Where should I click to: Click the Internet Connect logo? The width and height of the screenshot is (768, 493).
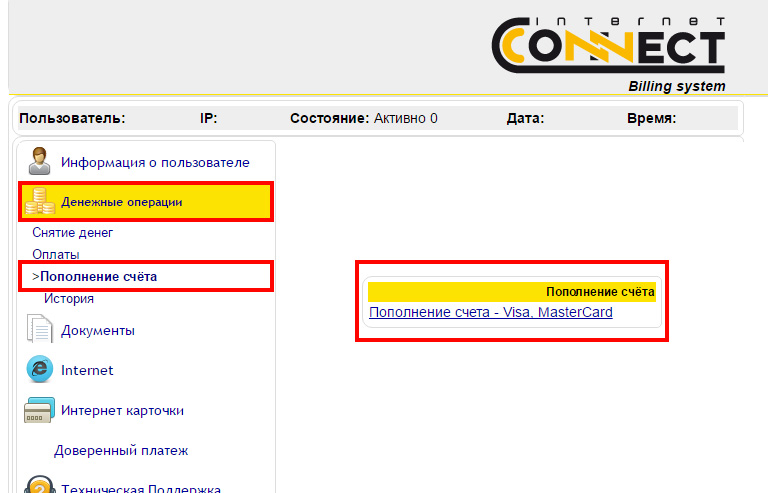tap(608, 47)
